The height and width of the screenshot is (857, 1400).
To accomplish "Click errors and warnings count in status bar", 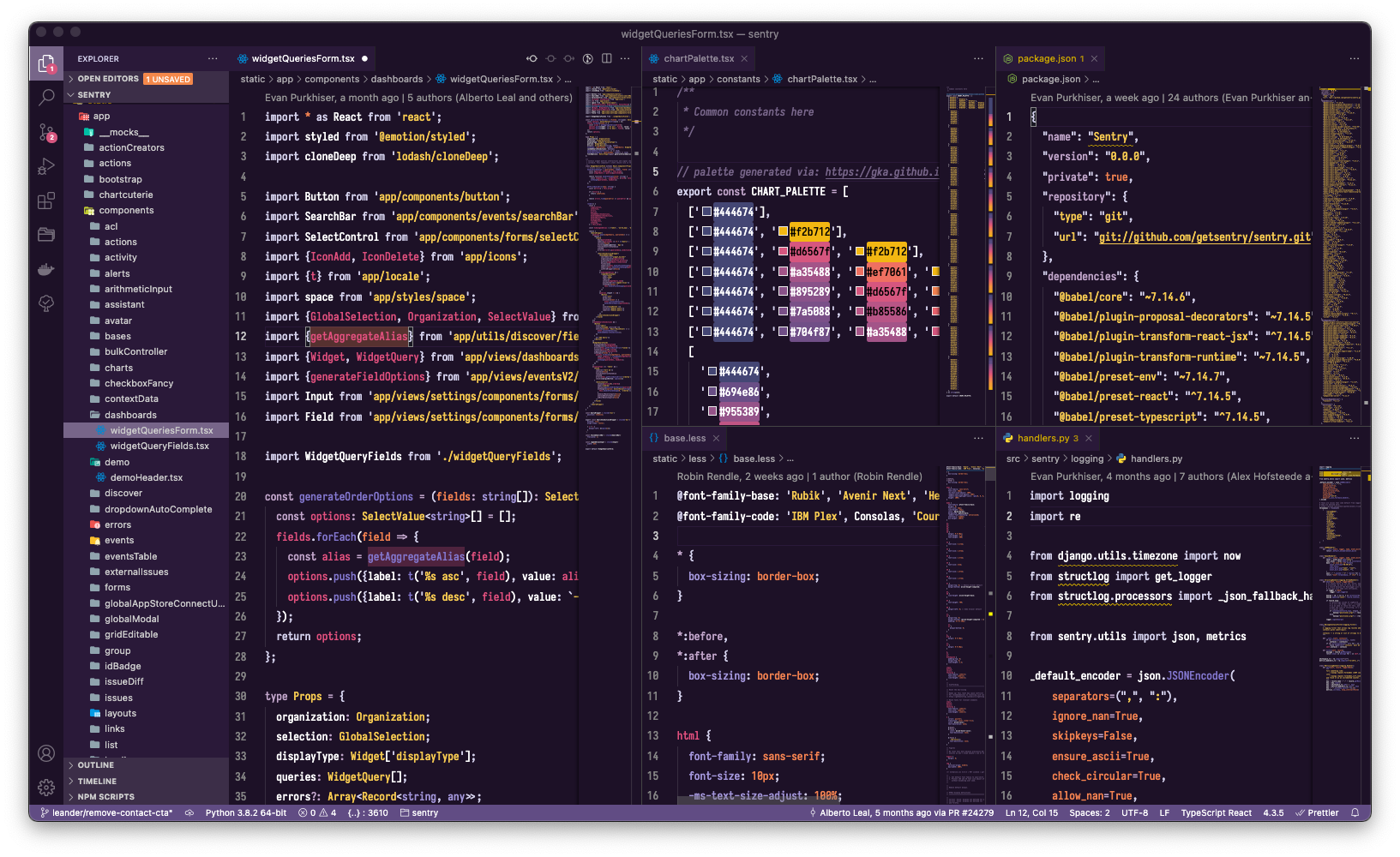I will coord(317,812).
